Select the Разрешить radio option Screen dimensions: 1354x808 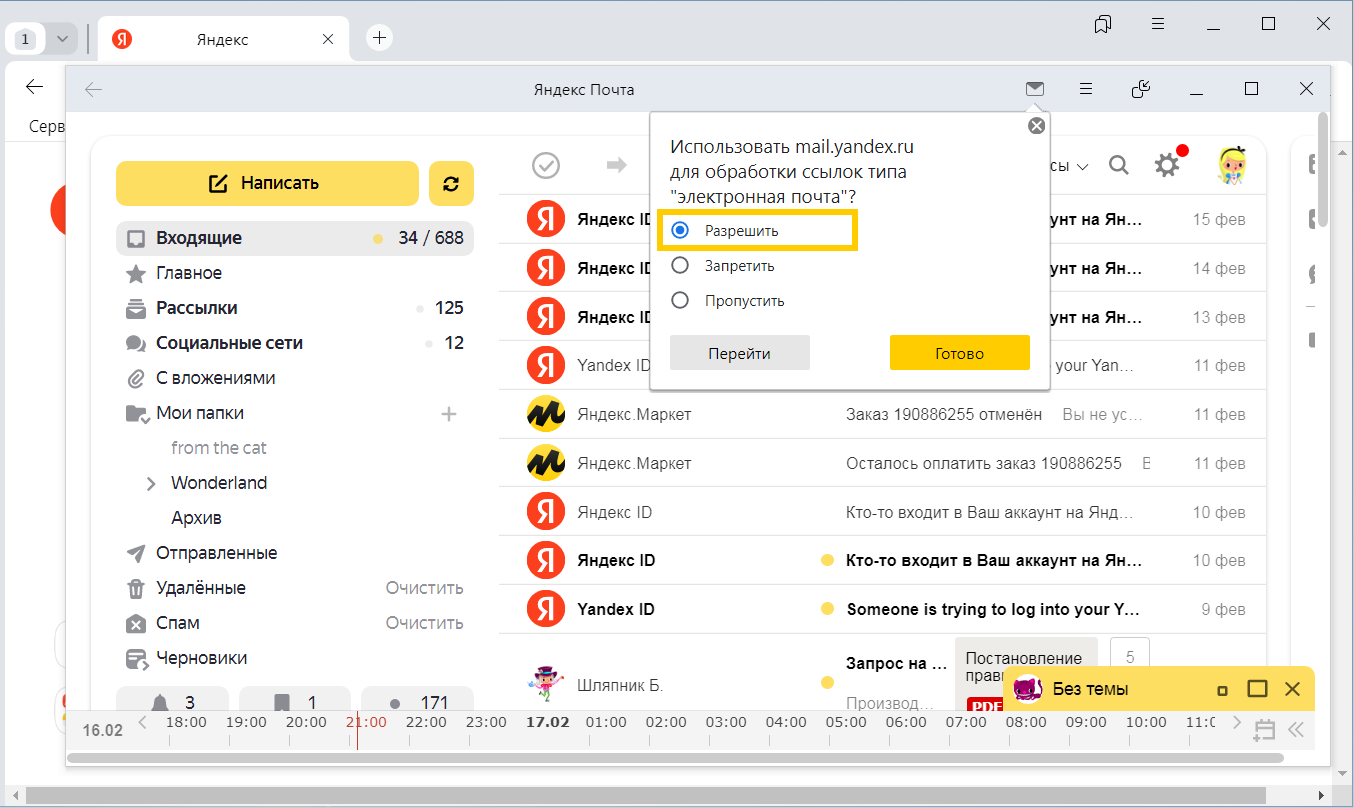681,231
